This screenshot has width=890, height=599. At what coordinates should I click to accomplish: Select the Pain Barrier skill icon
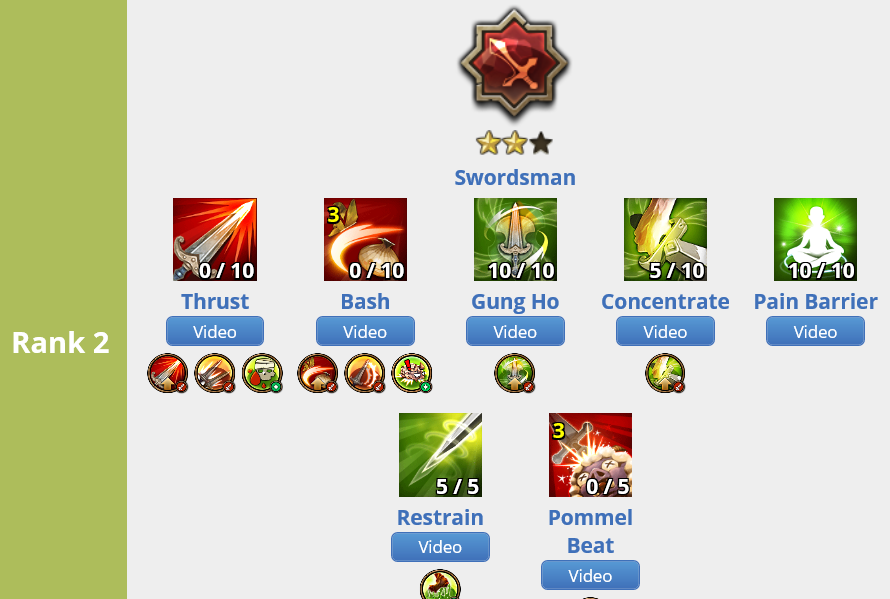[815, 240]
